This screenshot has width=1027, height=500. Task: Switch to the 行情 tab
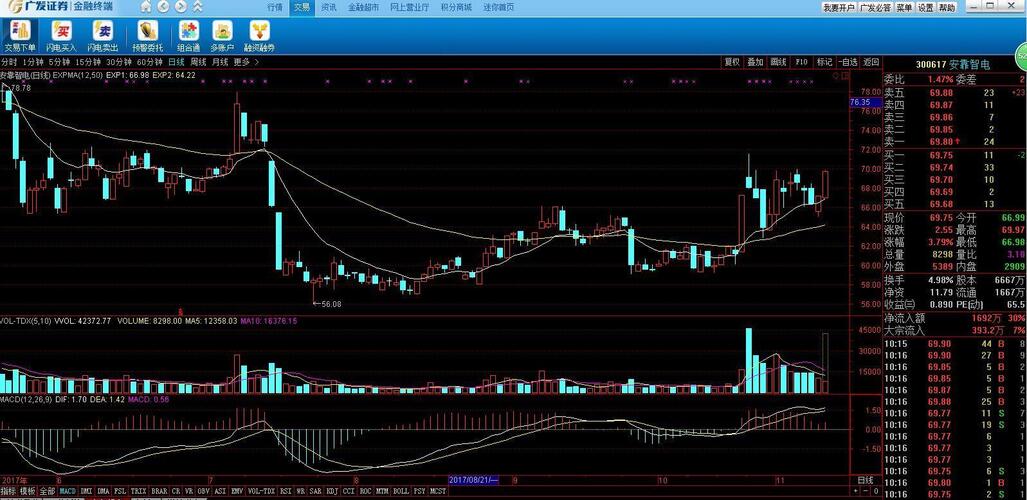(276, 7)
